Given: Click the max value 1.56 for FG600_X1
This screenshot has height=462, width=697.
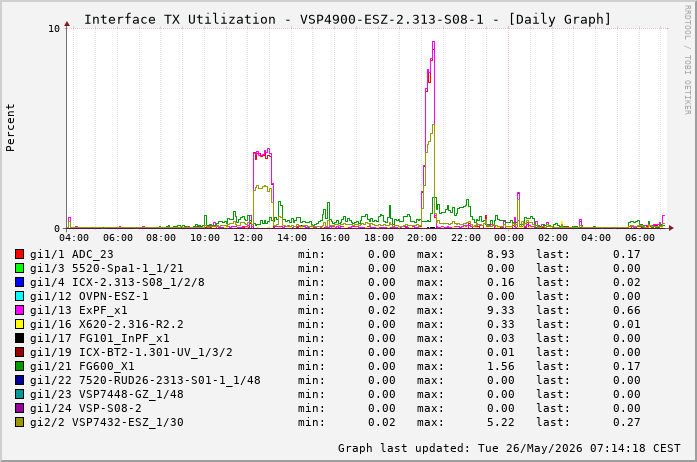Looking at the screenshot, I should pyautogui.click(x=501, y=366).
